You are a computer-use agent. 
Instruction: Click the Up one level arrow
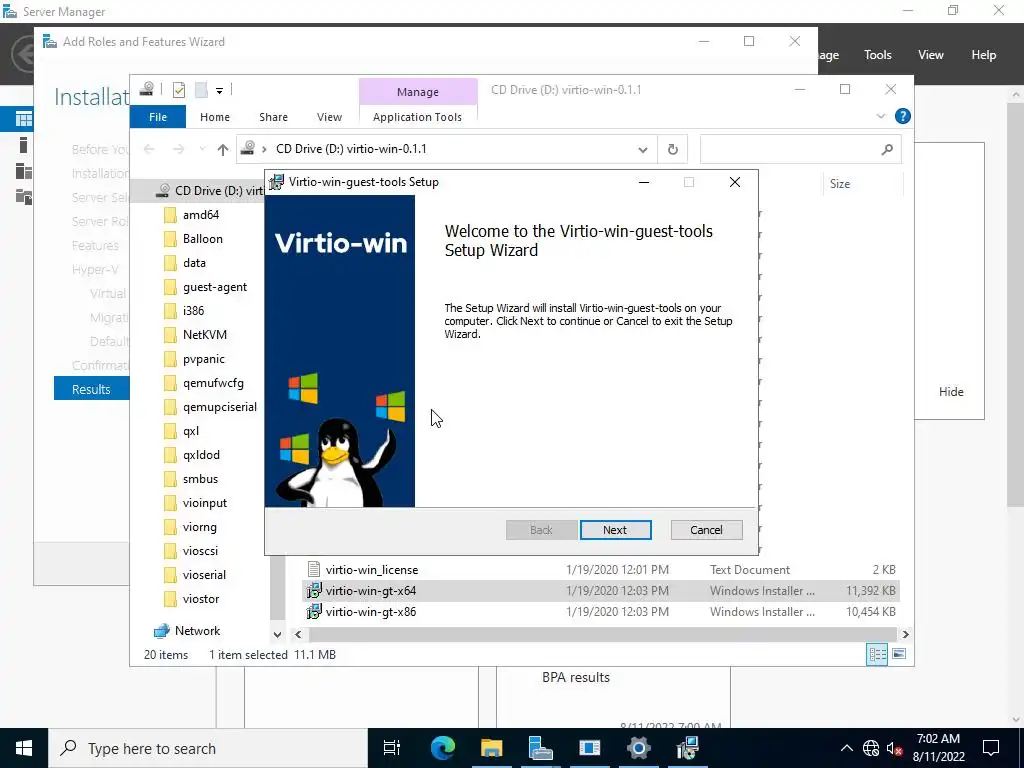tap(223, 150)
